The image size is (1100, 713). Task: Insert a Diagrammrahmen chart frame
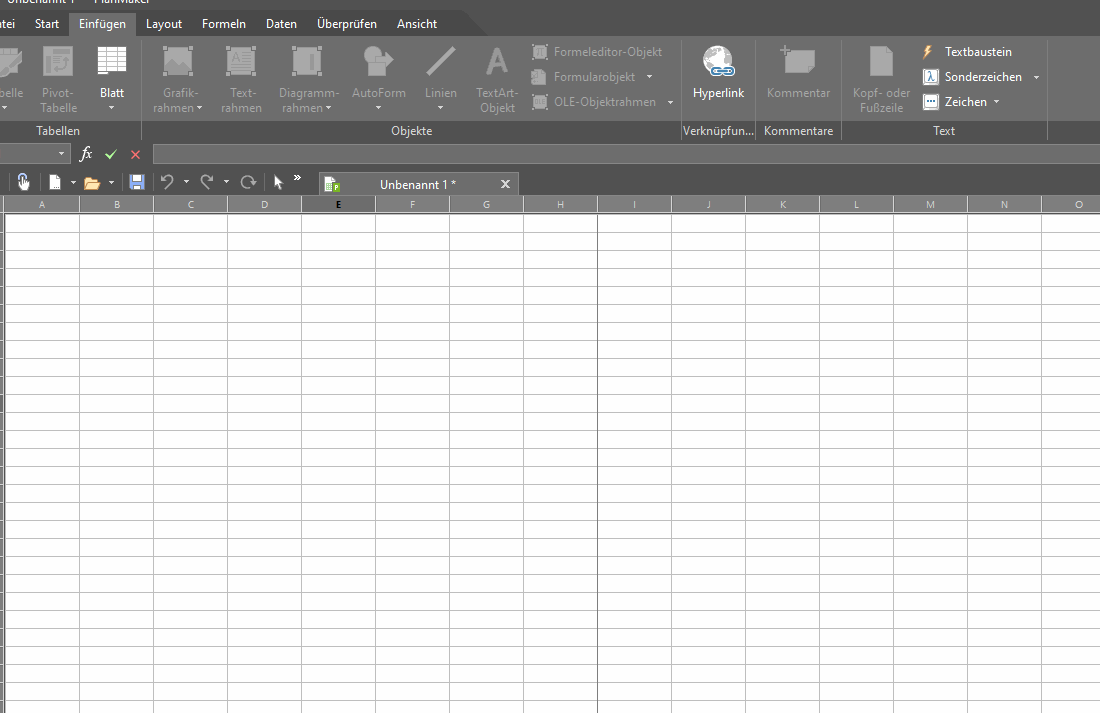(x=307, y=79)
